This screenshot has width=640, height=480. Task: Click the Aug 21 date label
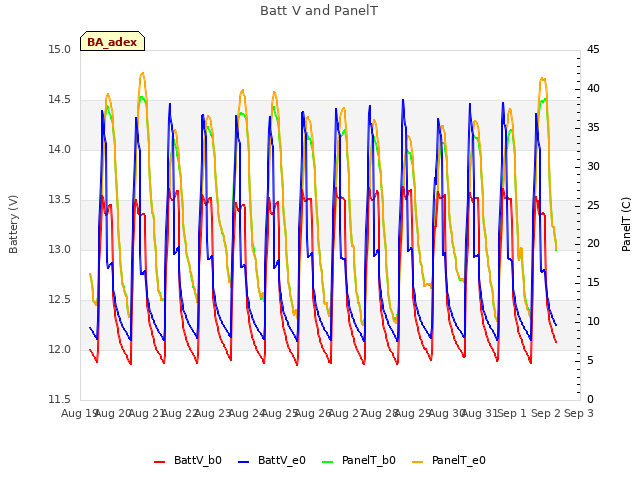tap(147, 413)
